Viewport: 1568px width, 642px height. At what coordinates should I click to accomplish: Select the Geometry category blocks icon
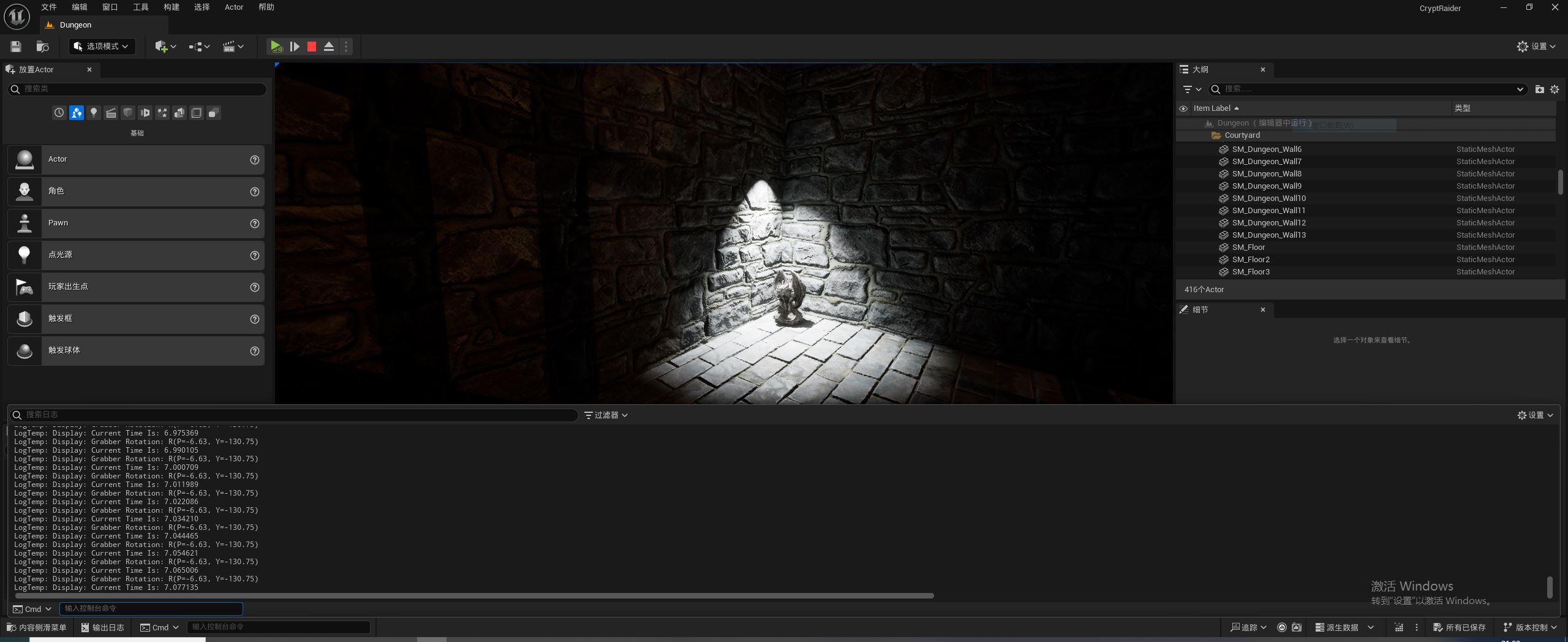(179, 113)
